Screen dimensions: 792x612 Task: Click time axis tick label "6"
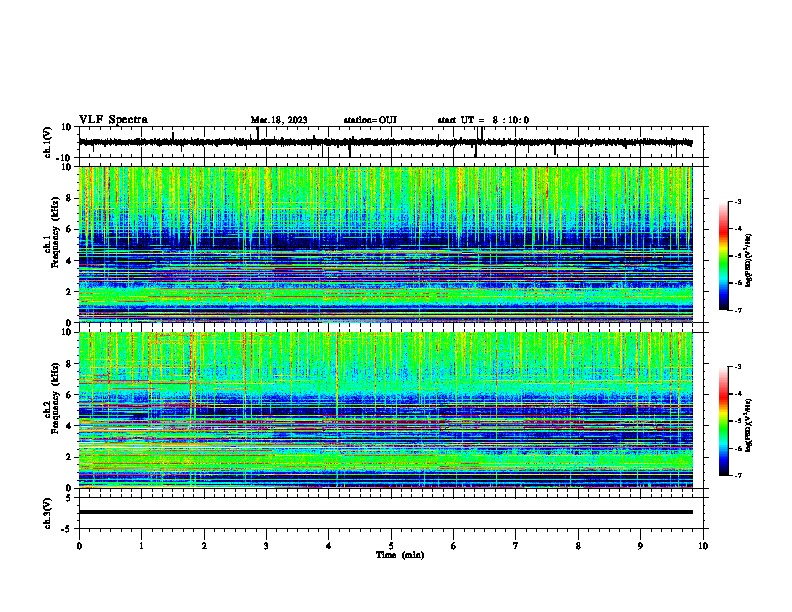pos(453,546)
